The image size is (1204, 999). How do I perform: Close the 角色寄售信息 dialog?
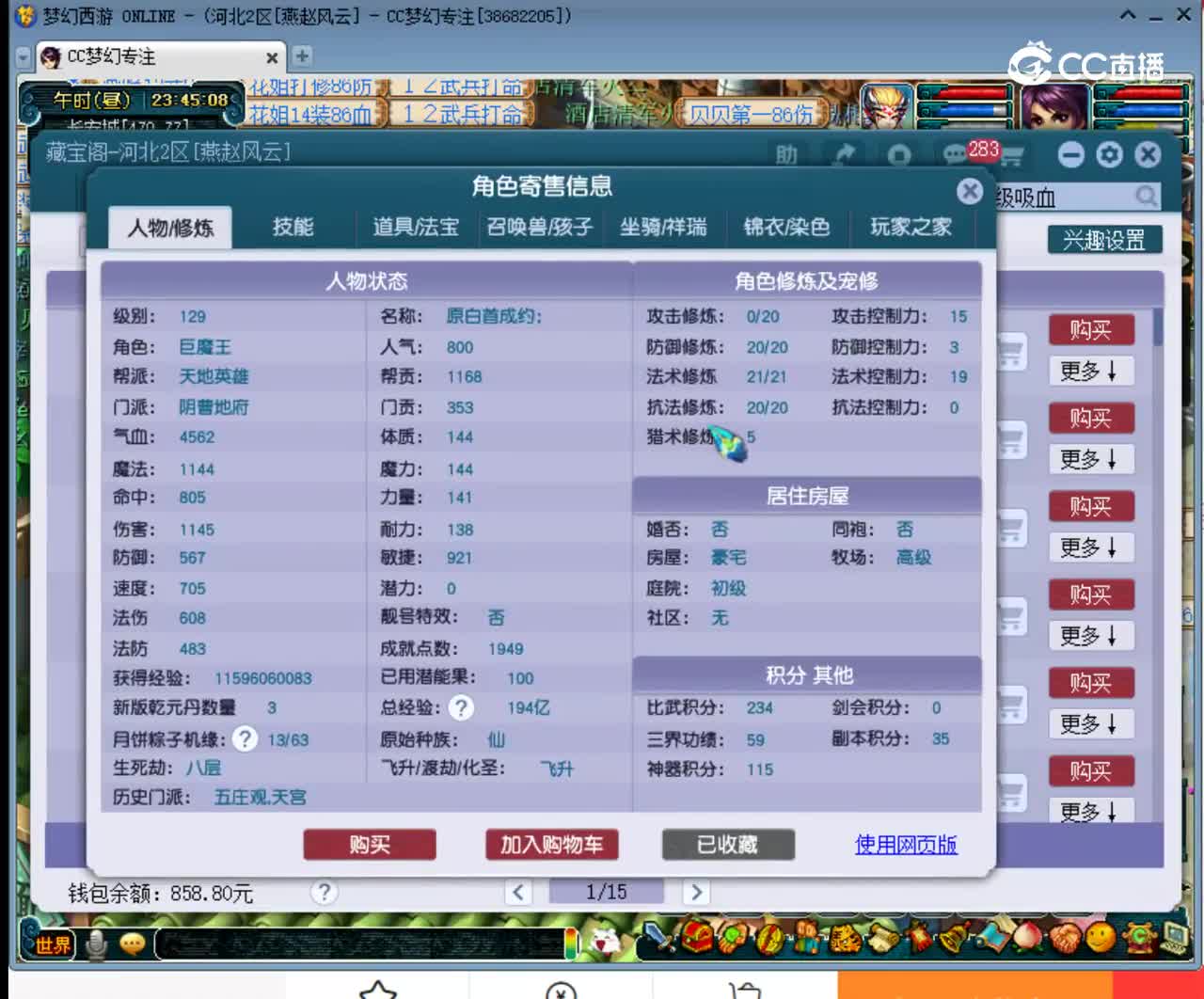pyautogui.click(x=970, y=192)
